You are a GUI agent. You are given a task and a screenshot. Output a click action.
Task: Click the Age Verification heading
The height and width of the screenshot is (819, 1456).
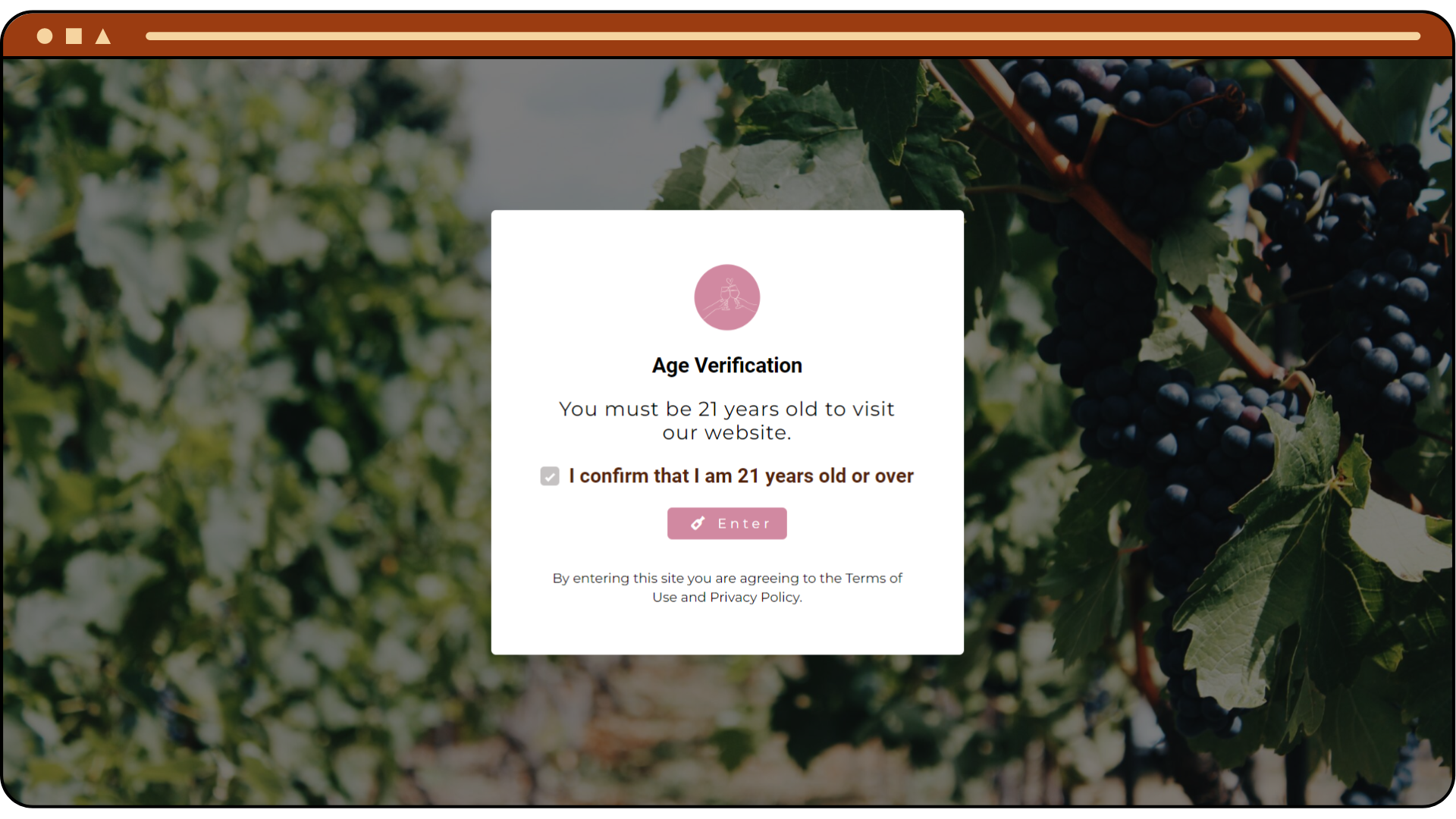click(x=726, y=366)
